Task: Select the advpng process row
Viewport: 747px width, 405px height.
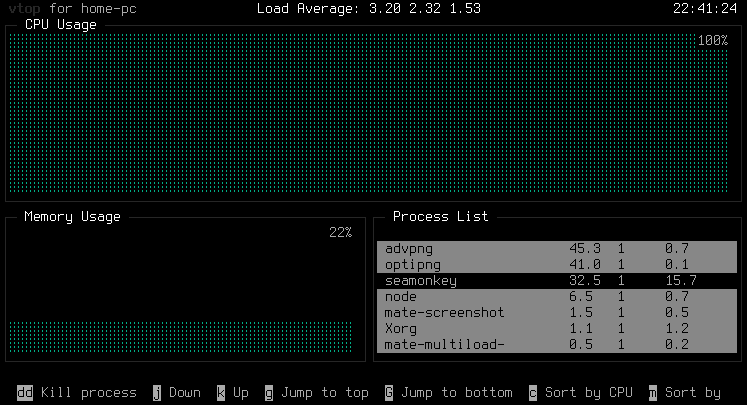Action: pos(557,249)
